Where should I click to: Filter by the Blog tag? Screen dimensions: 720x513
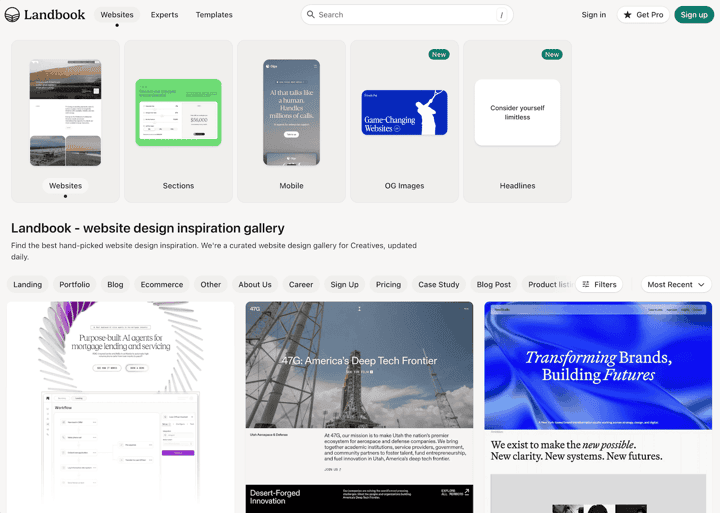coord(115,284)
